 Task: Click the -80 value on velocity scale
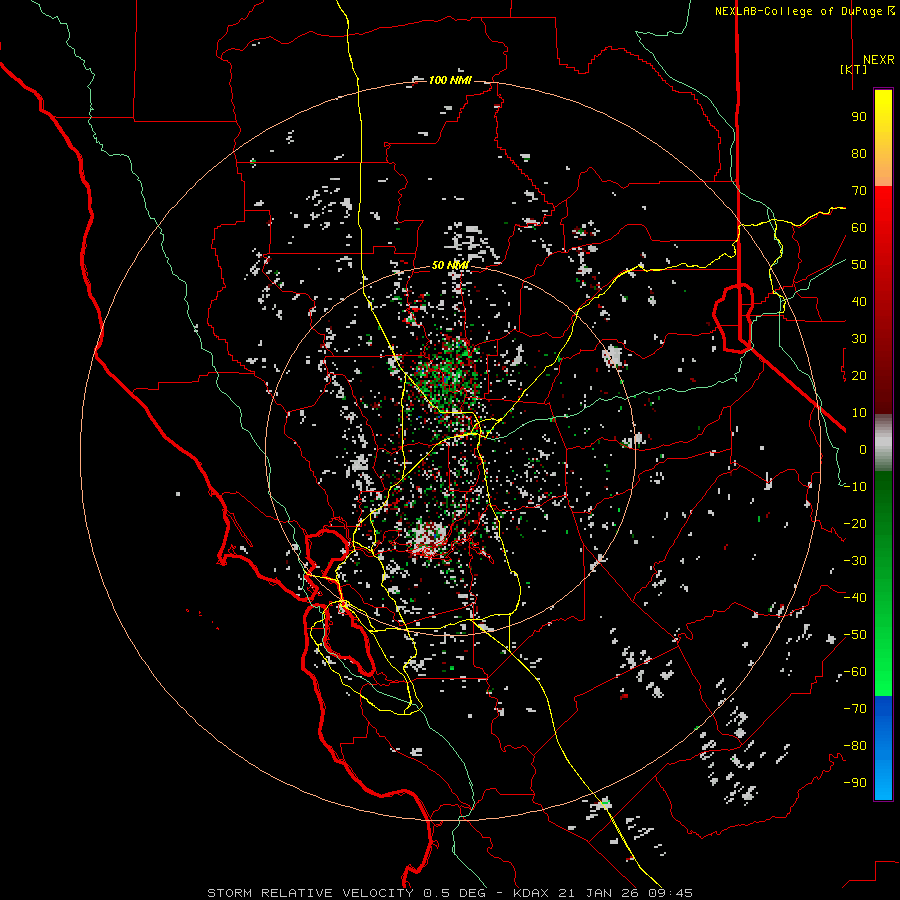click(855, 746)
